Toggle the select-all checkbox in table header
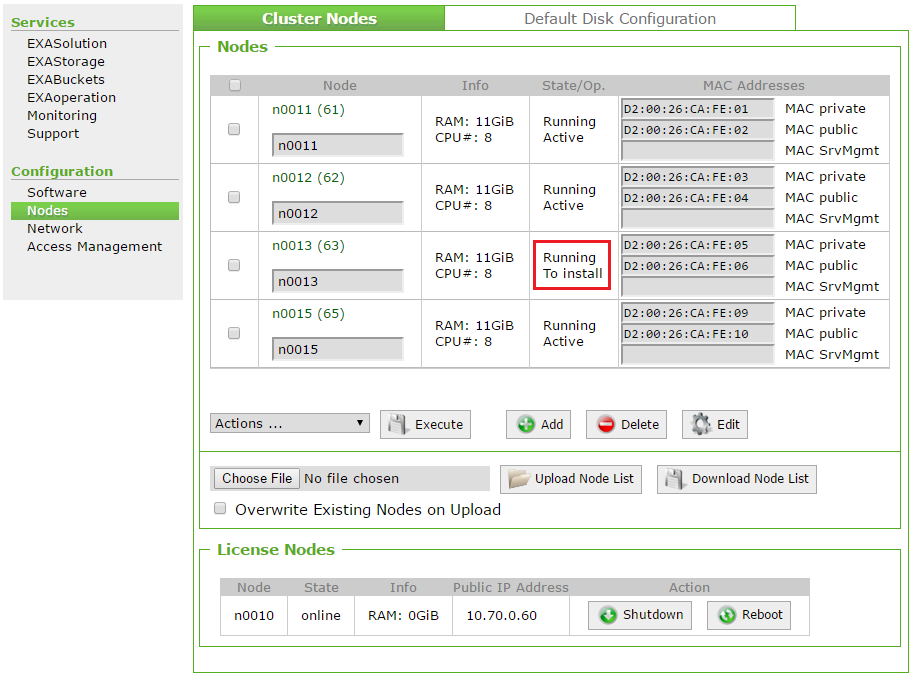 click(x=235, y=85)
